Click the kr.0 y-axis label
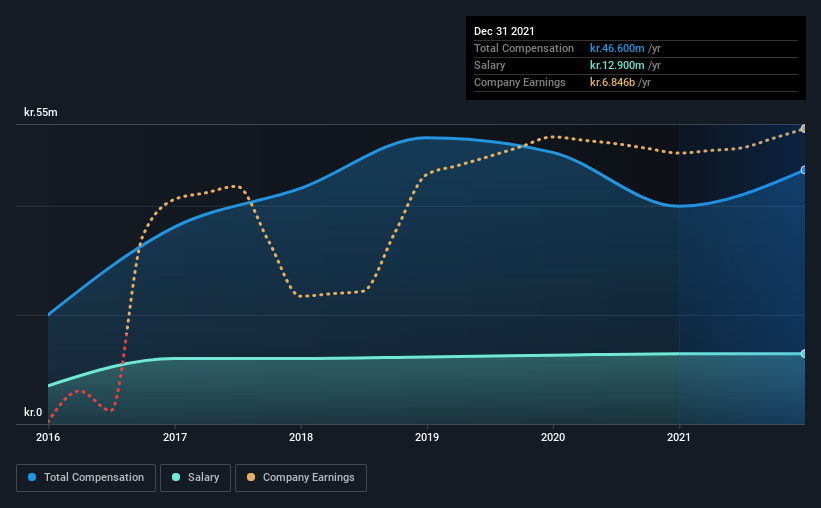The height and width of the screenshot is (508, 821). pos(33,412)
